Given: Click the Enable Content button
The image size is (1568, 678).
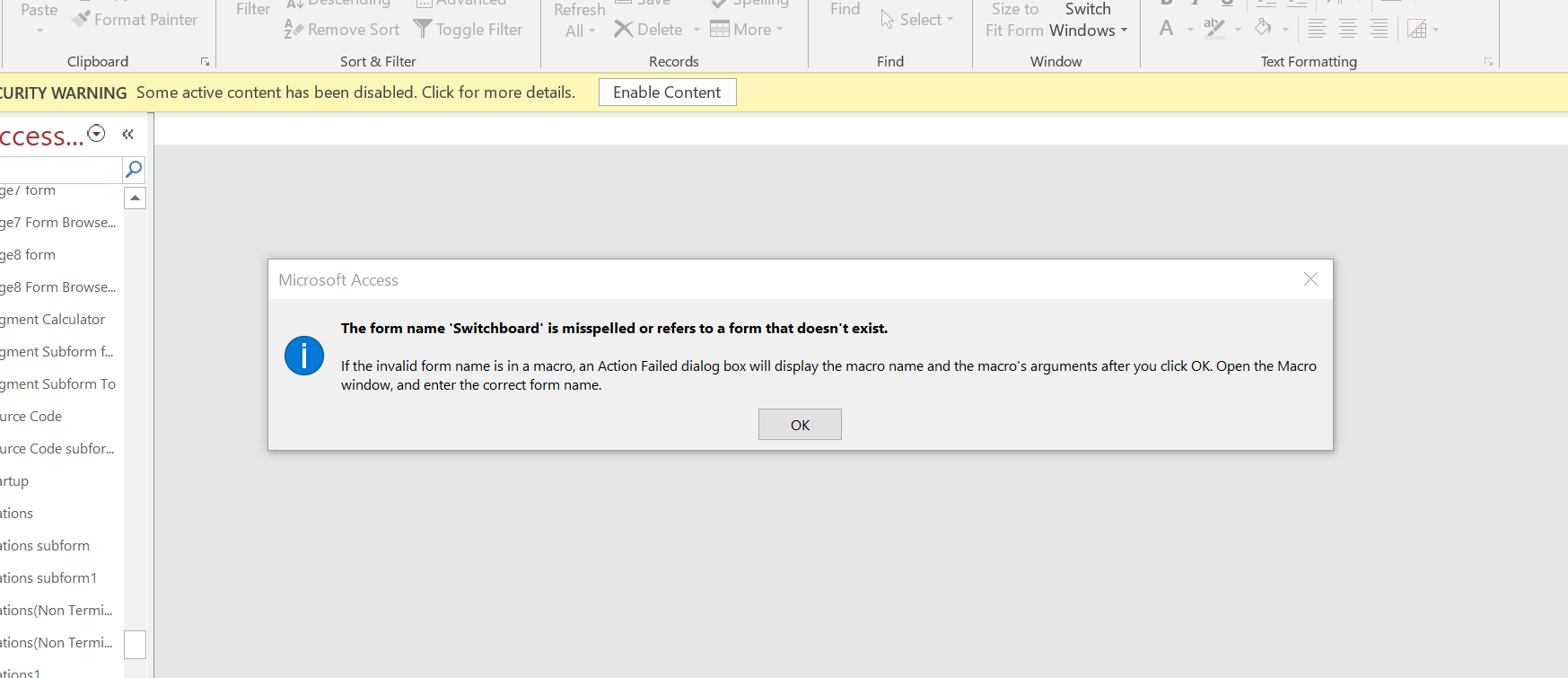Looking at the screenshot, I should coord(667,92).
